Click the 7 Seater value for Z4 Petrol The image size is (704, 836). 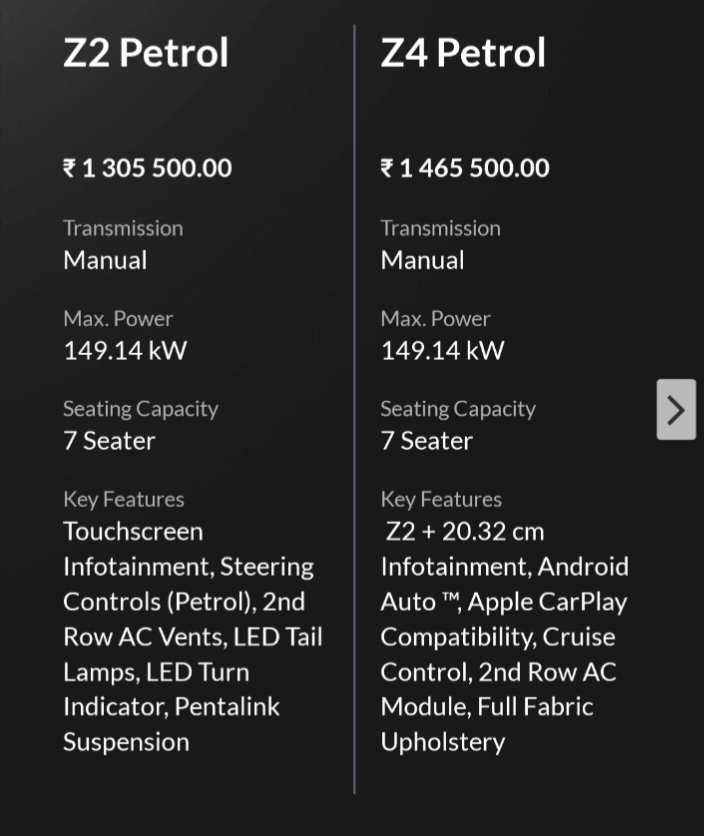(426, 441)
